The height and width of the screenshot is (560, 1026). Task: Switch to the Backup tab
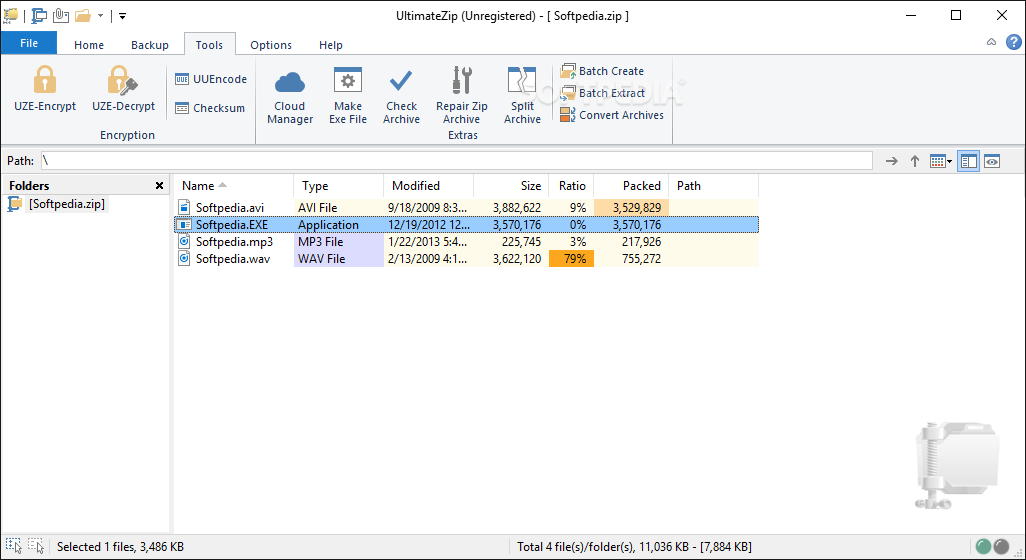(150, 44)
